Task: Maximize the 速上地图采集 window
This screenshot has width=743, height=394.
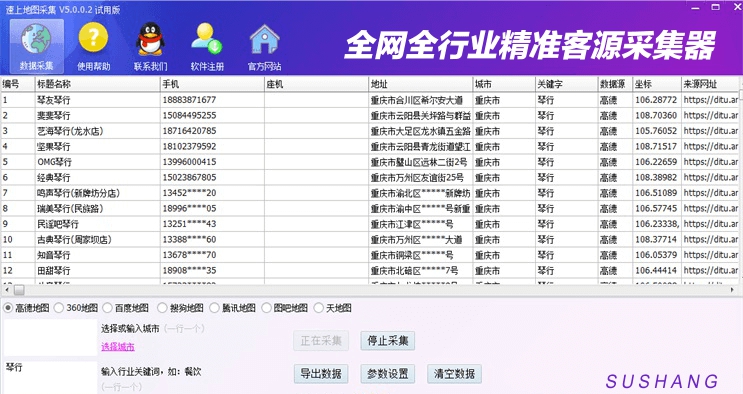Action: point(716,7)
